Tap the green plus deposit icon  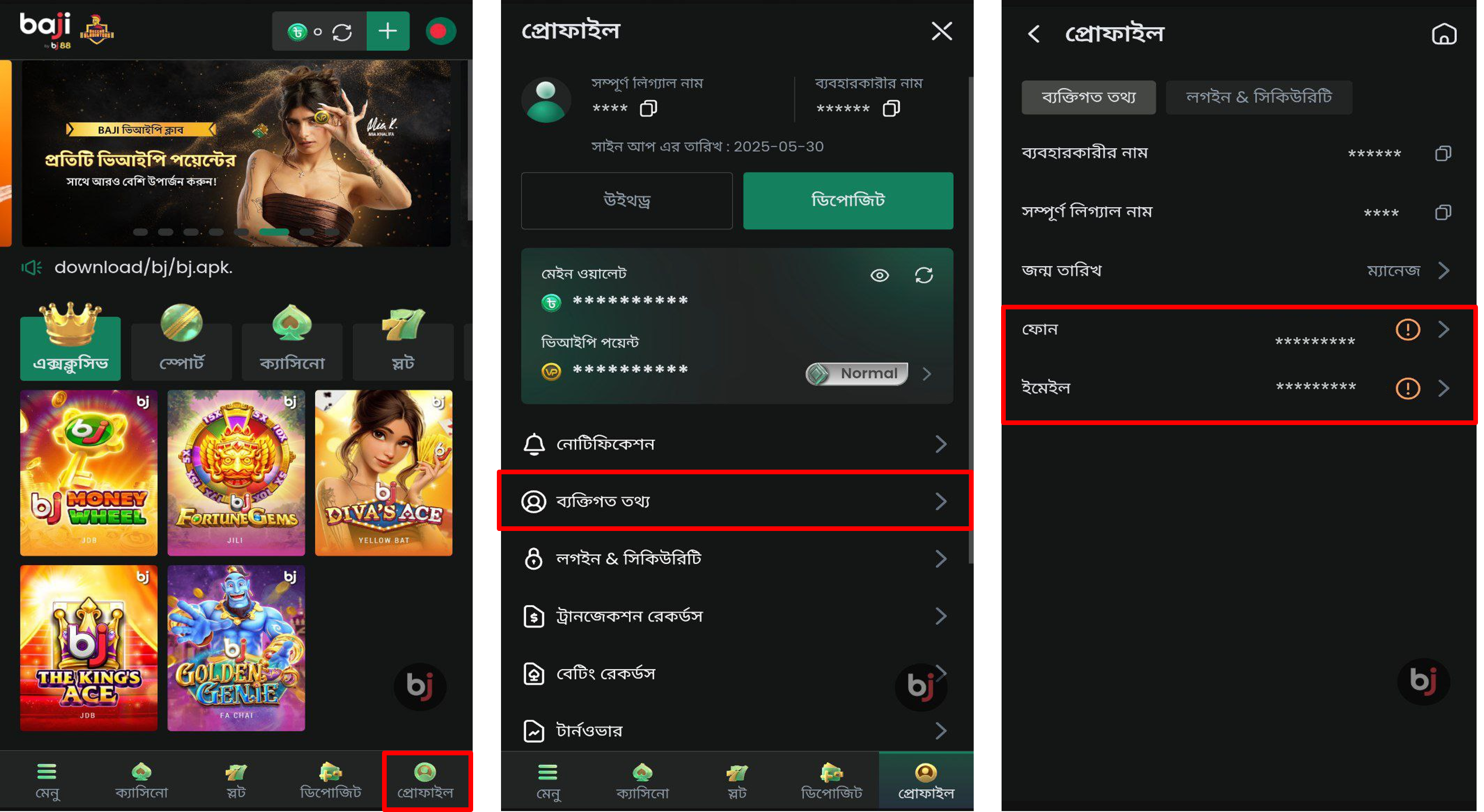pos(388,31)
